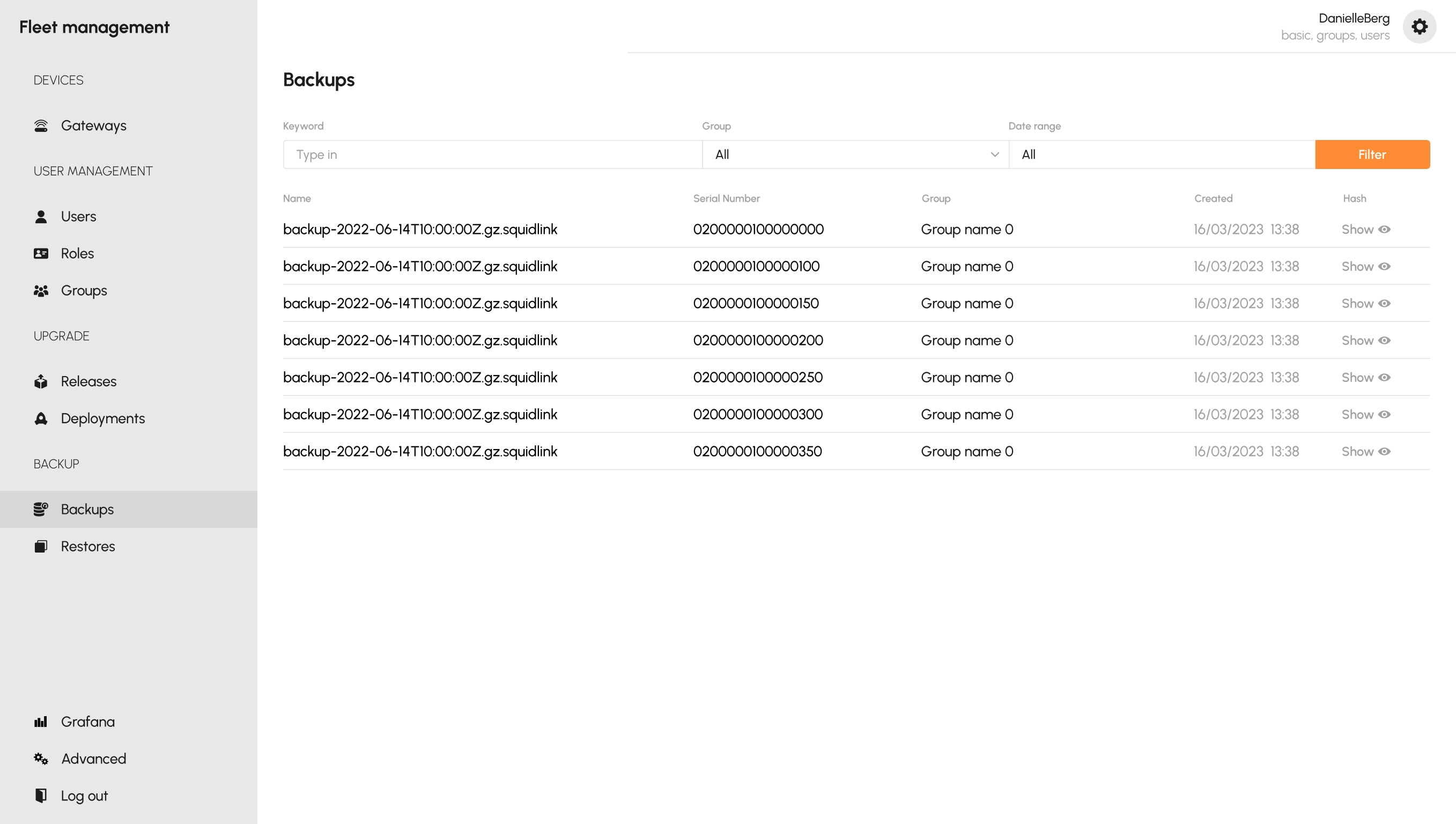
Task: Click backup name in row 0200000100000200
Action: click(x=420, y=341)
